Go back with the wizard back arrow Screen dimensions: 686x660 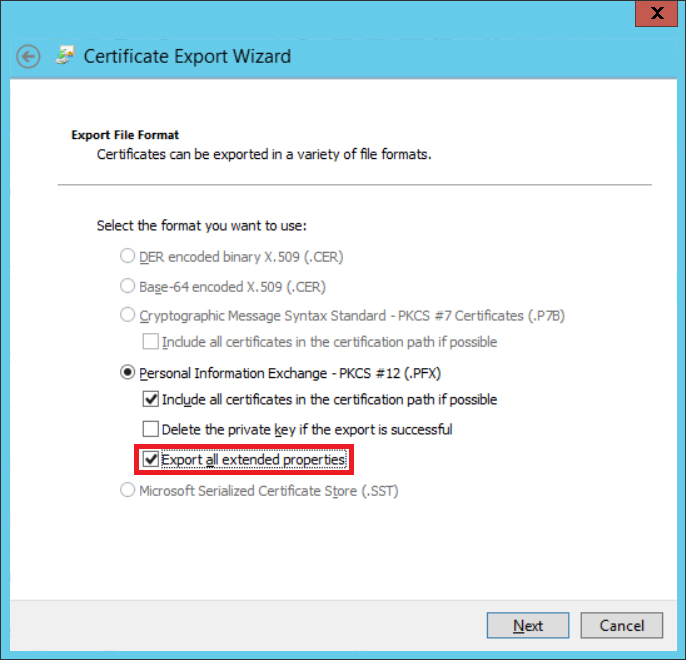pyautogui.click(x=28, y=56)
